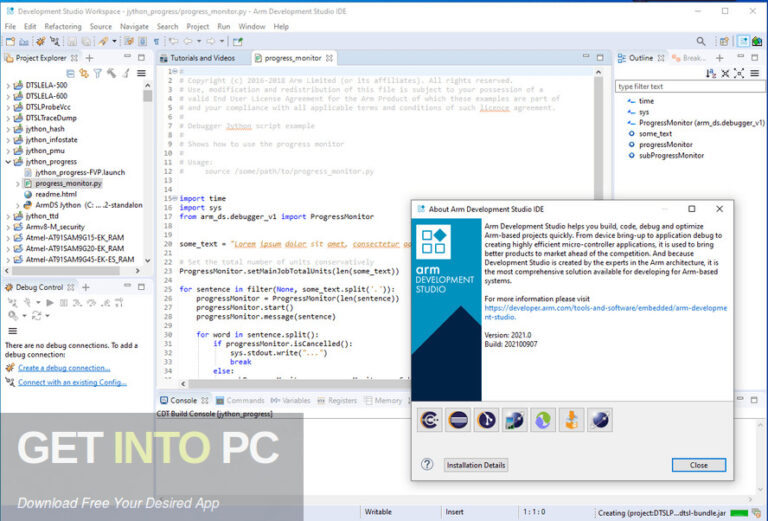Open Project Explorer view menu hamburger icon
768x521 pixels.
click(x=142, y=73)
